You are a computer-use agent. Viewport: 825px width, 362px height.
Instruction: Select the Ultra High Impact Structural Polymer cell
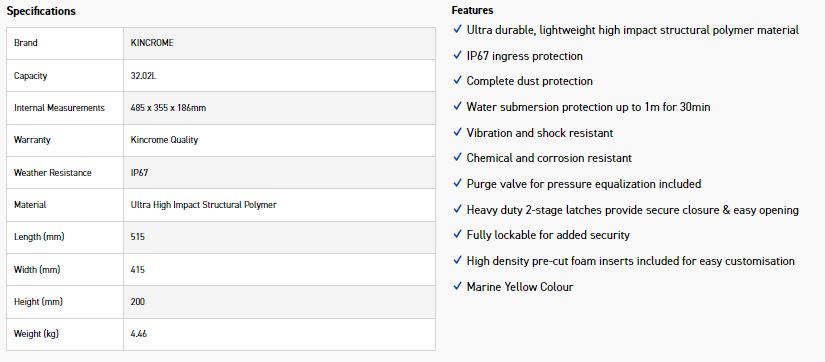coord(279,205)
